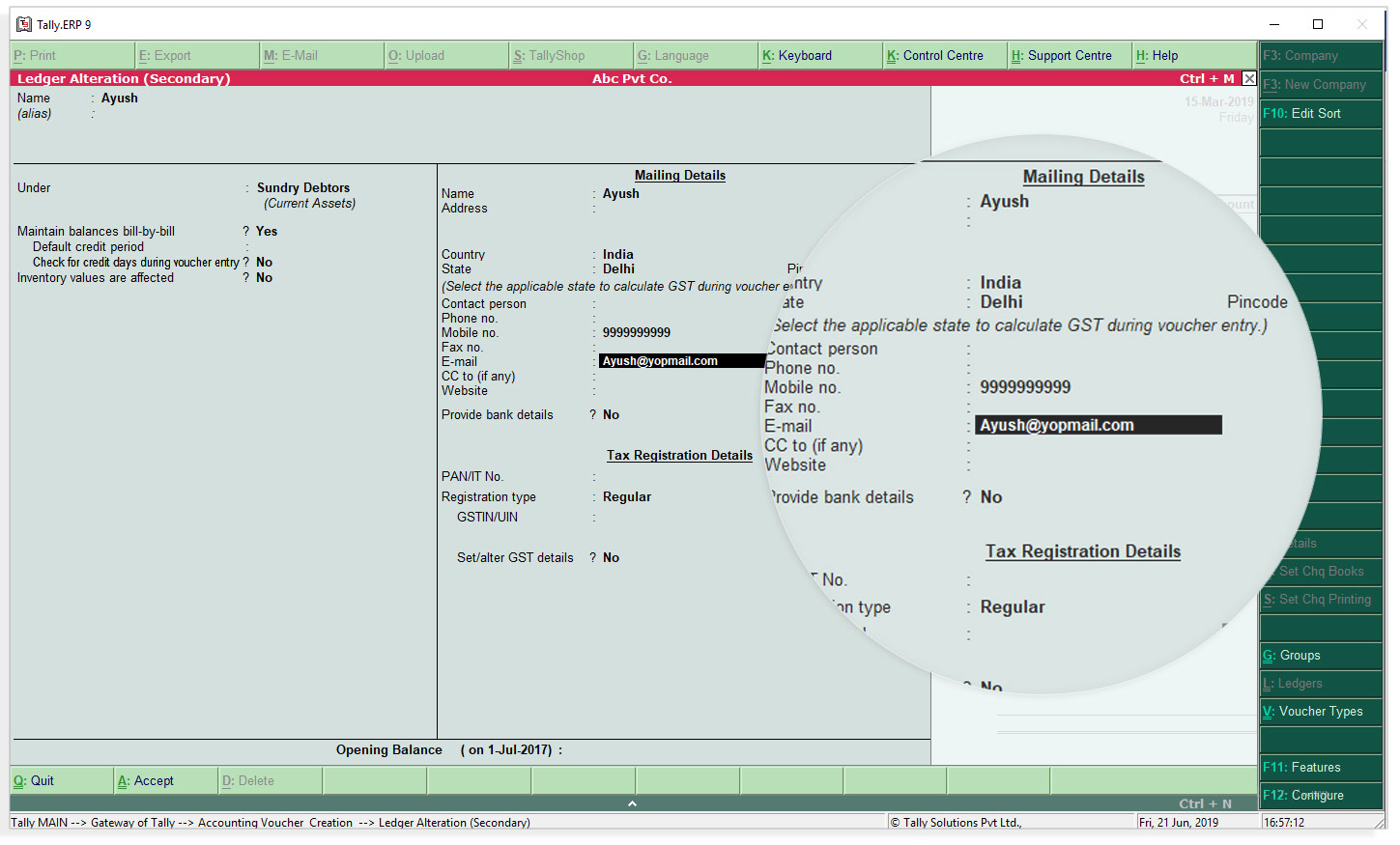Expand the calculator panel arrow at the bottom
This screenshot has height=845, width=1400.
(x=632, y=803)
